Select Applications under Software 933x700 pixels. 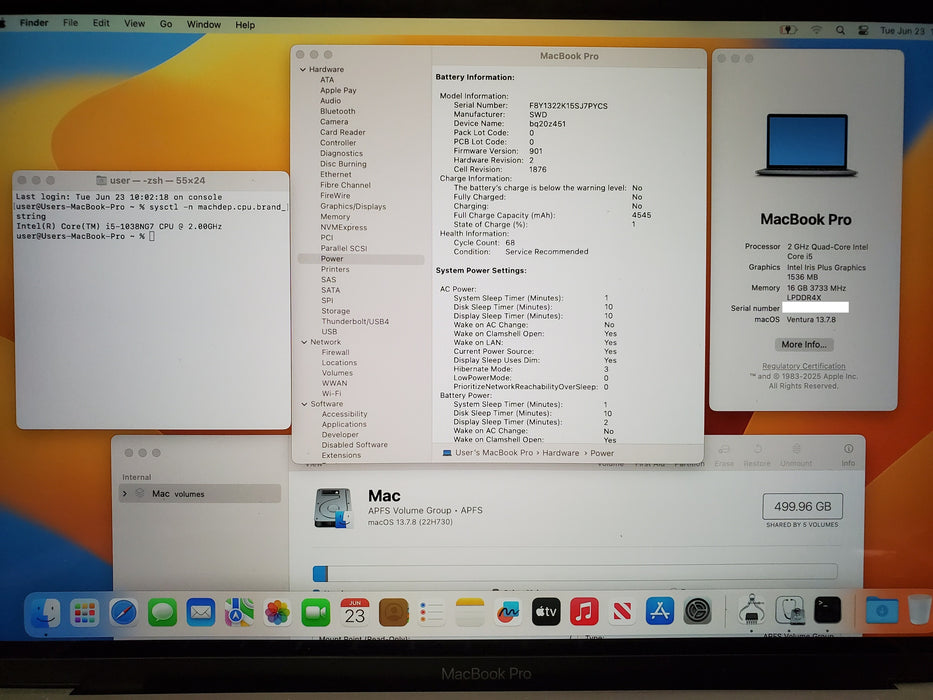[x=344, y=424]
